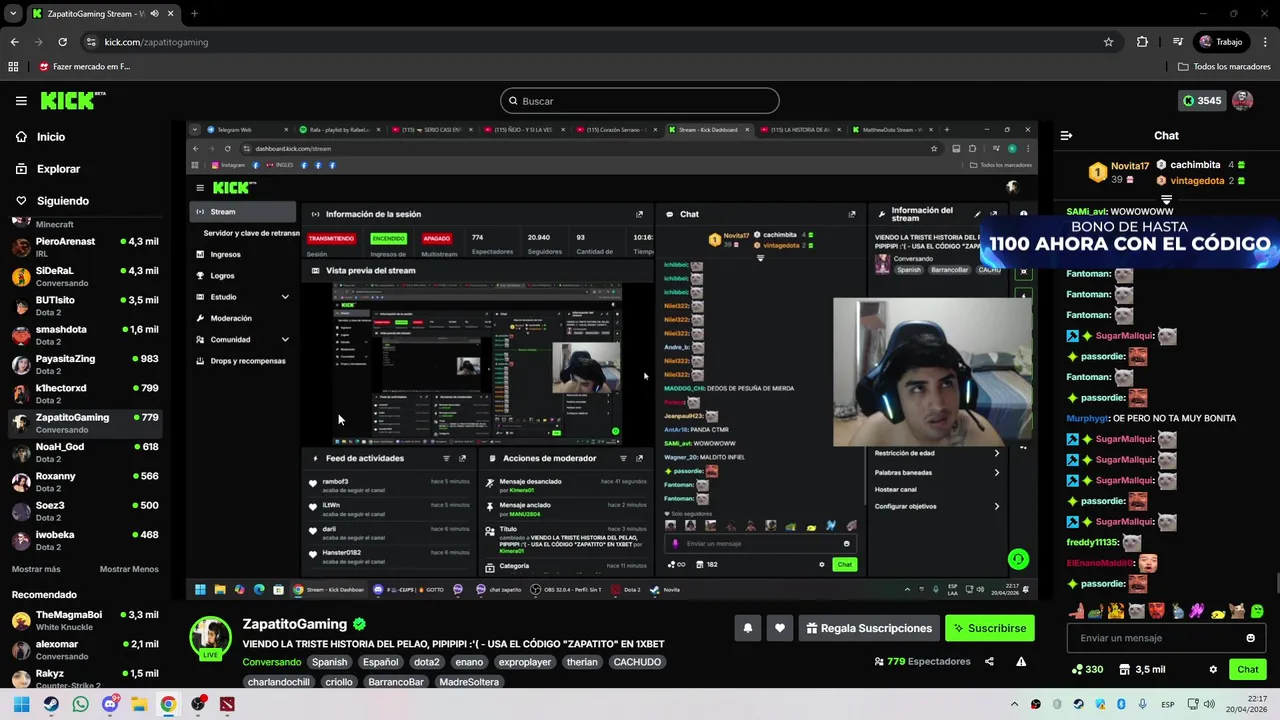
Task: Click the green Chat send button
Action: (x=1248, y=670)
